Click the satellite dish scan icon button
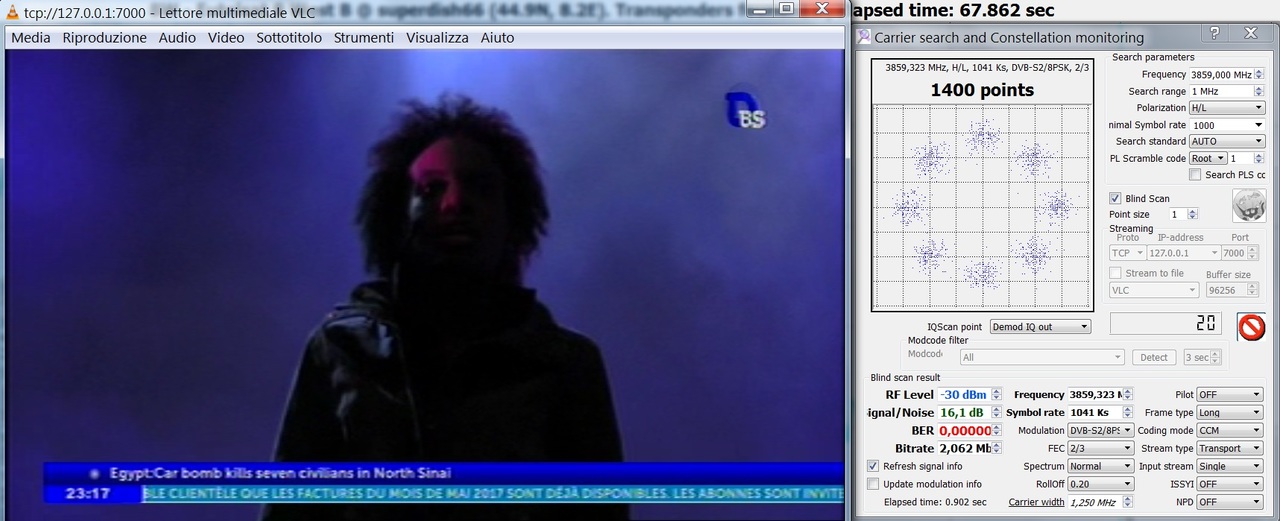 pos(1249,205)
